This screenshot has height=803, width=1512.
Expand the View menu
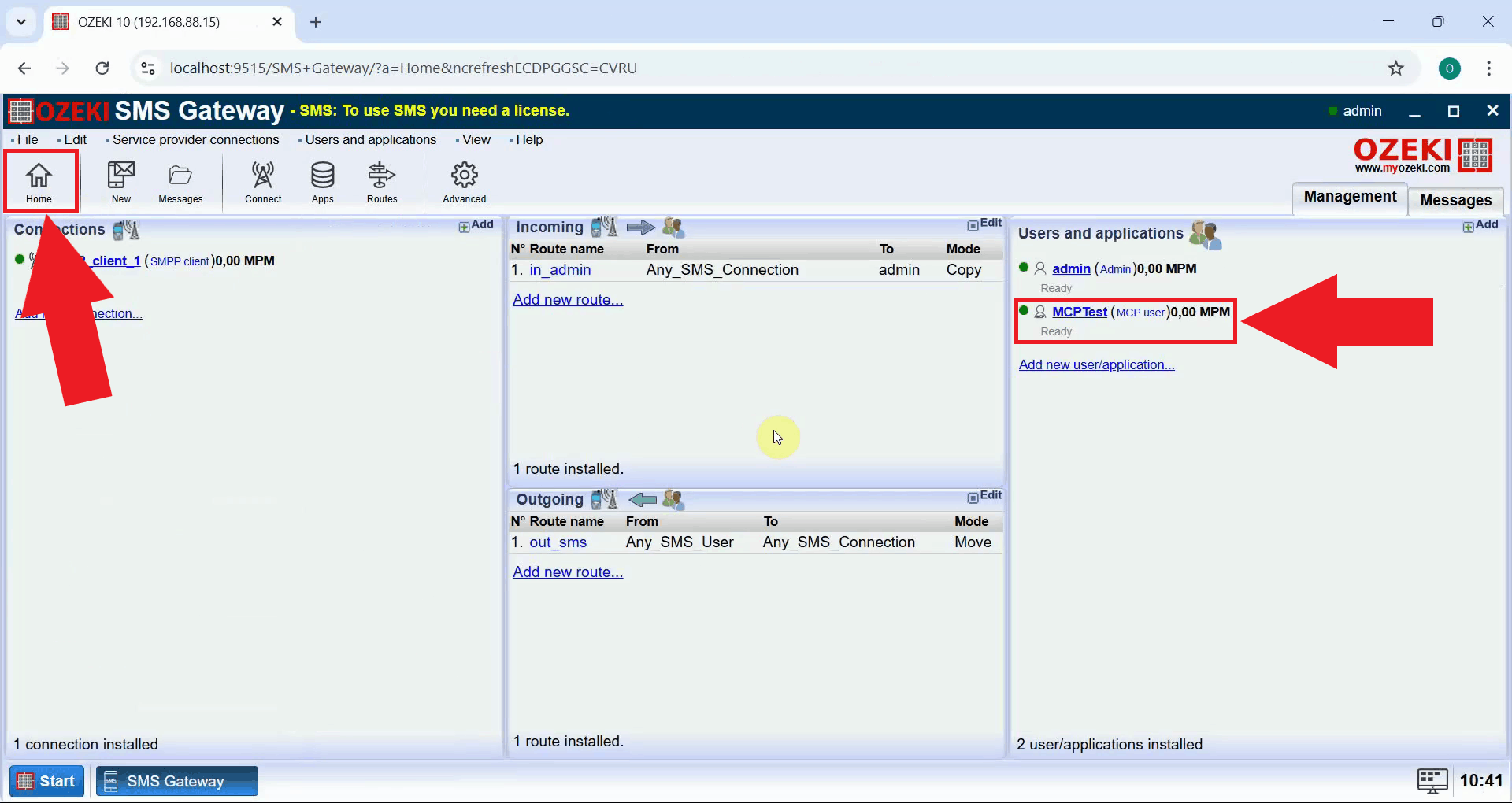click(476, 139)
